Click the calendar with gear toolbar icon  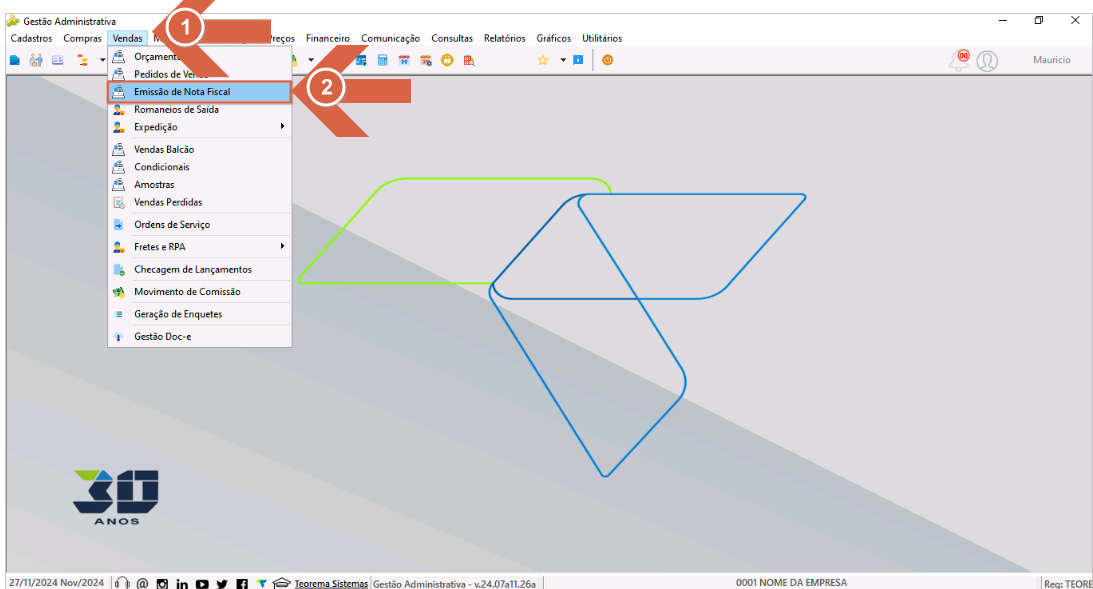coord(426,60)
